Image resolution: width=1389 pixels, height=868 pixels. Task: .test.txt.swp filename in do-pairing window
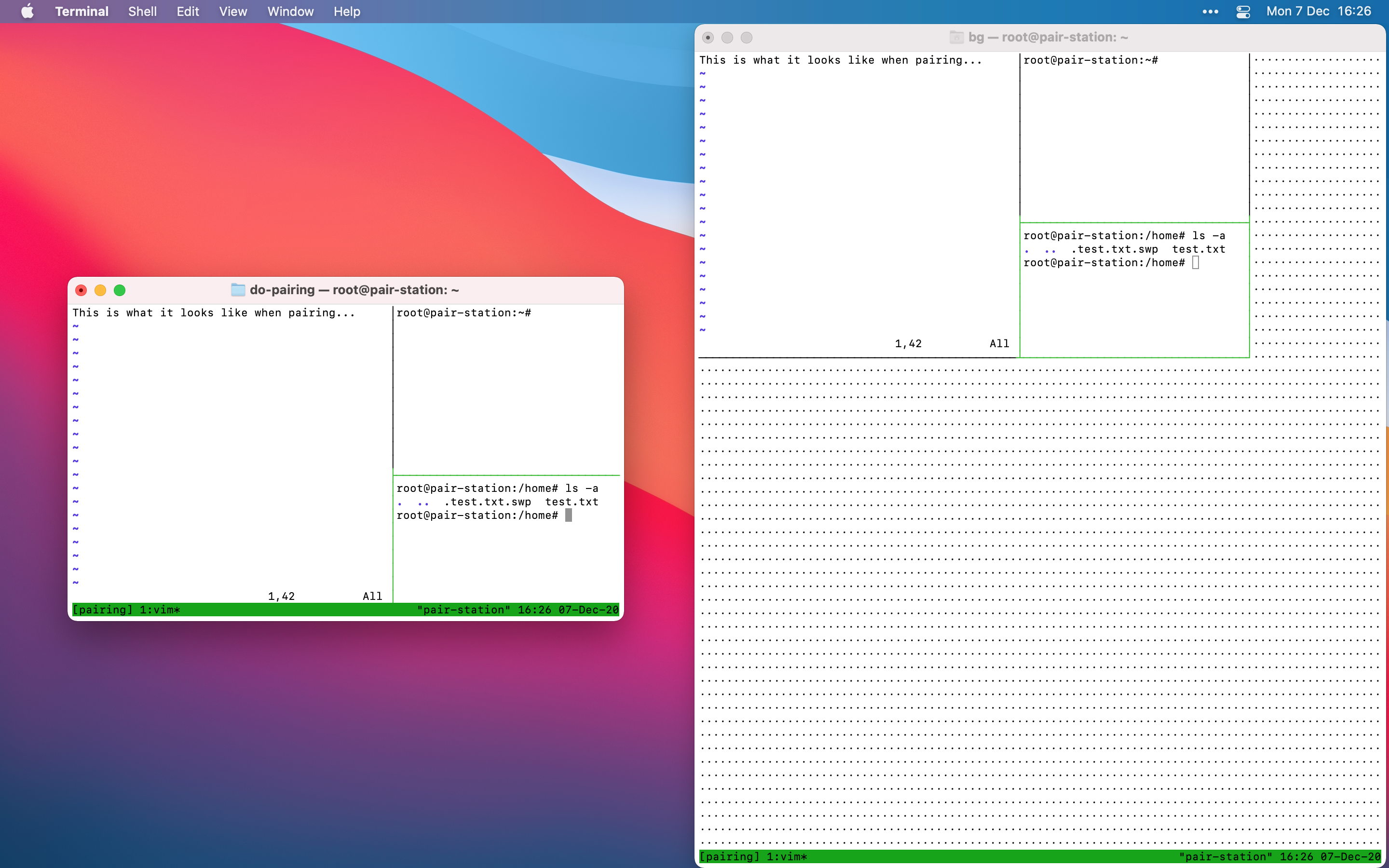coord(487,502)
